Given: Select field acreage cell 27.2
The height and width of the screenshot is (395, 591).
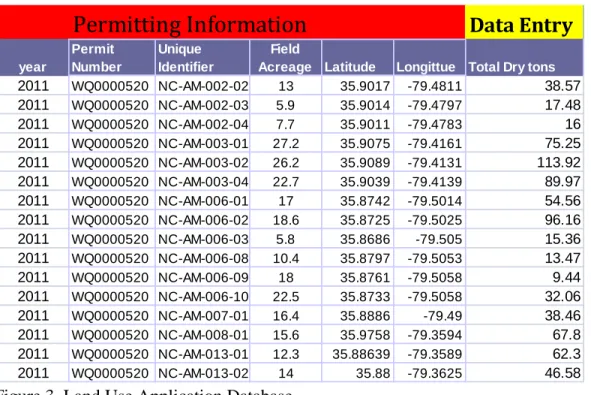Looking at the screenshot, I should tap(285, 143).
